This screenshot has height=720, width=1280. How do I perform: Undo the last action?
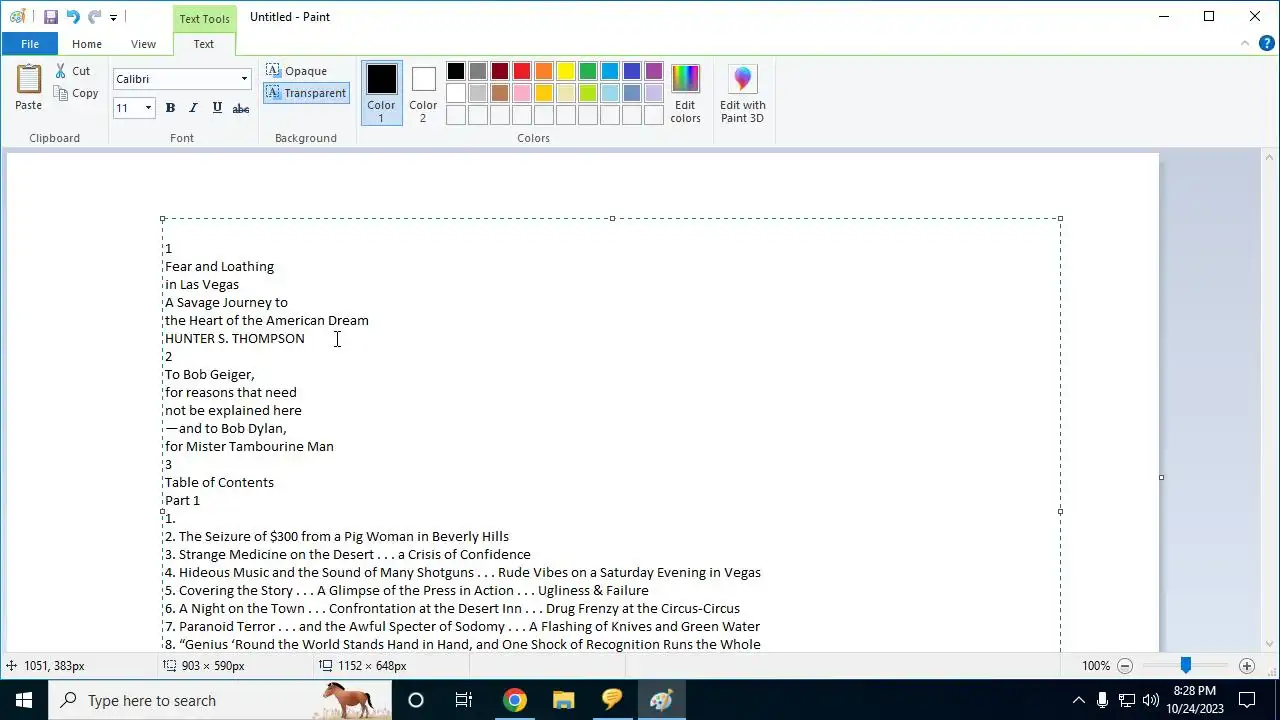tap(72, 17)
